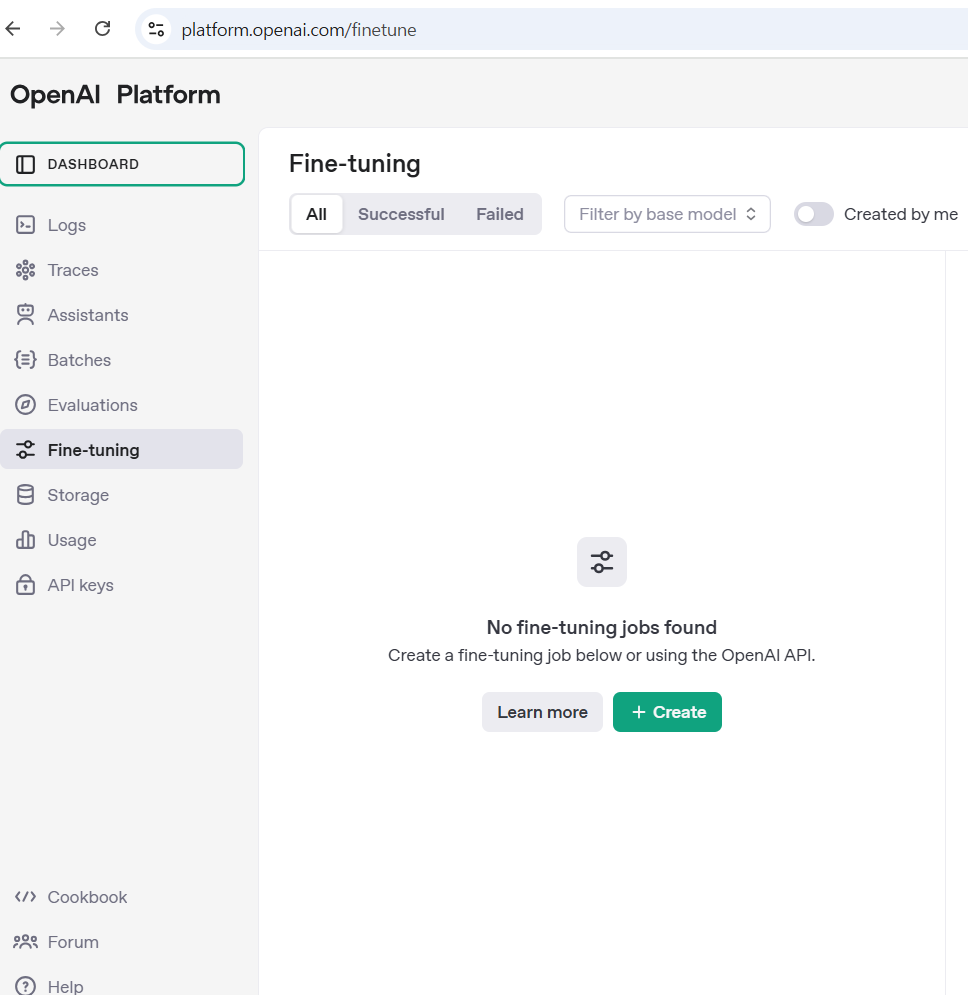
Task: Open the Filter by base model dropdown
Action: 667,214
